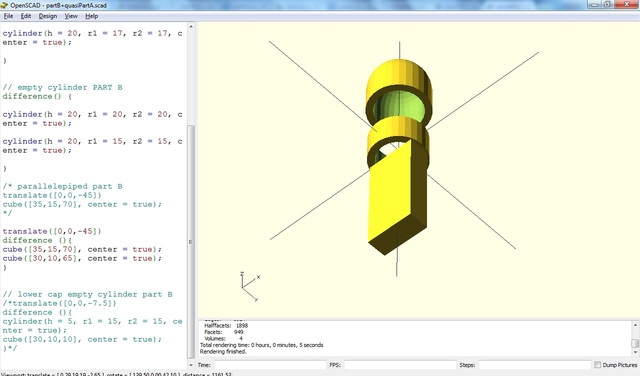Click the Steps input field

[535, 365]
